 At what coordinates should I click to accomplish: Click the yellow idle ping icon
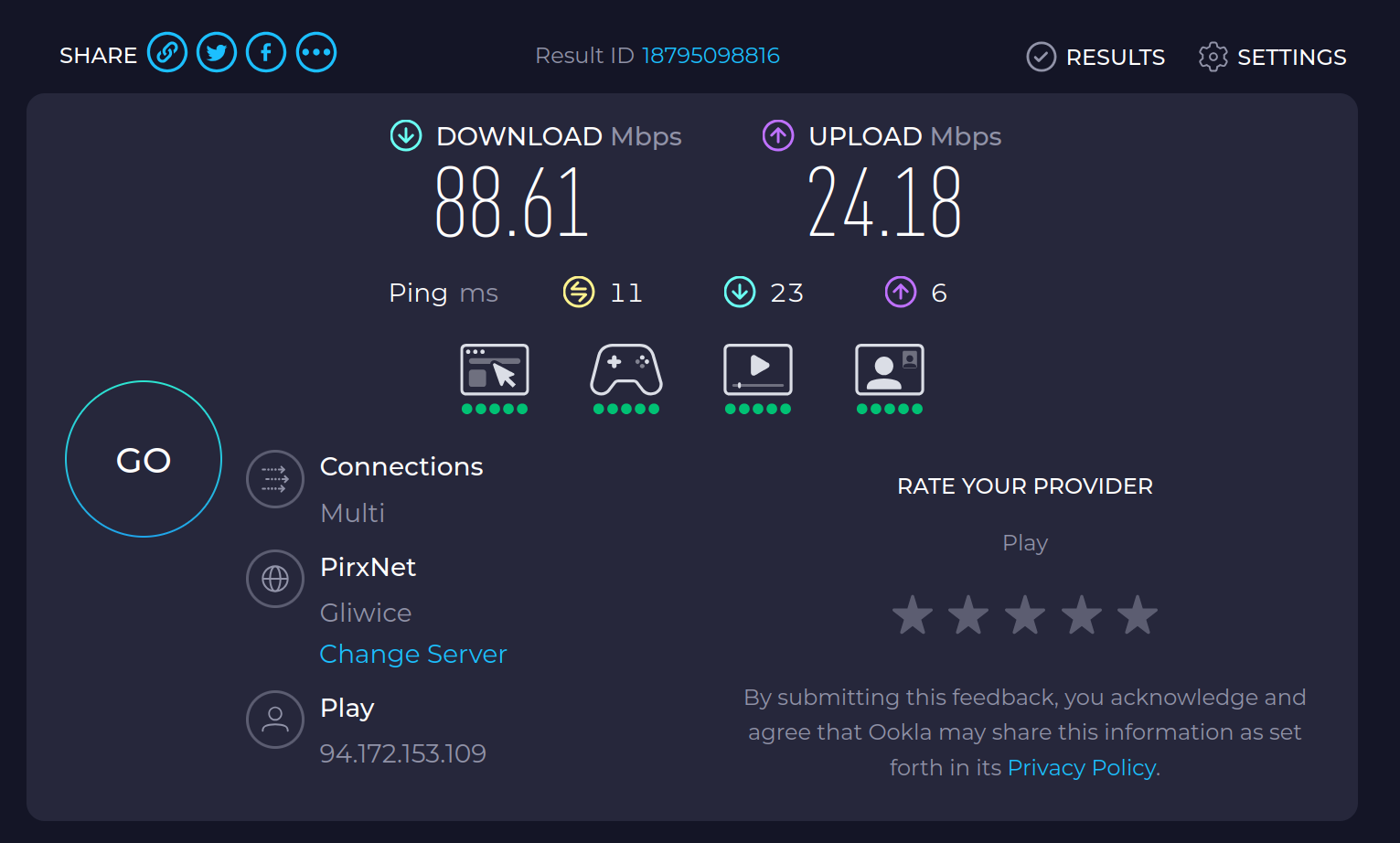(579, 293)
